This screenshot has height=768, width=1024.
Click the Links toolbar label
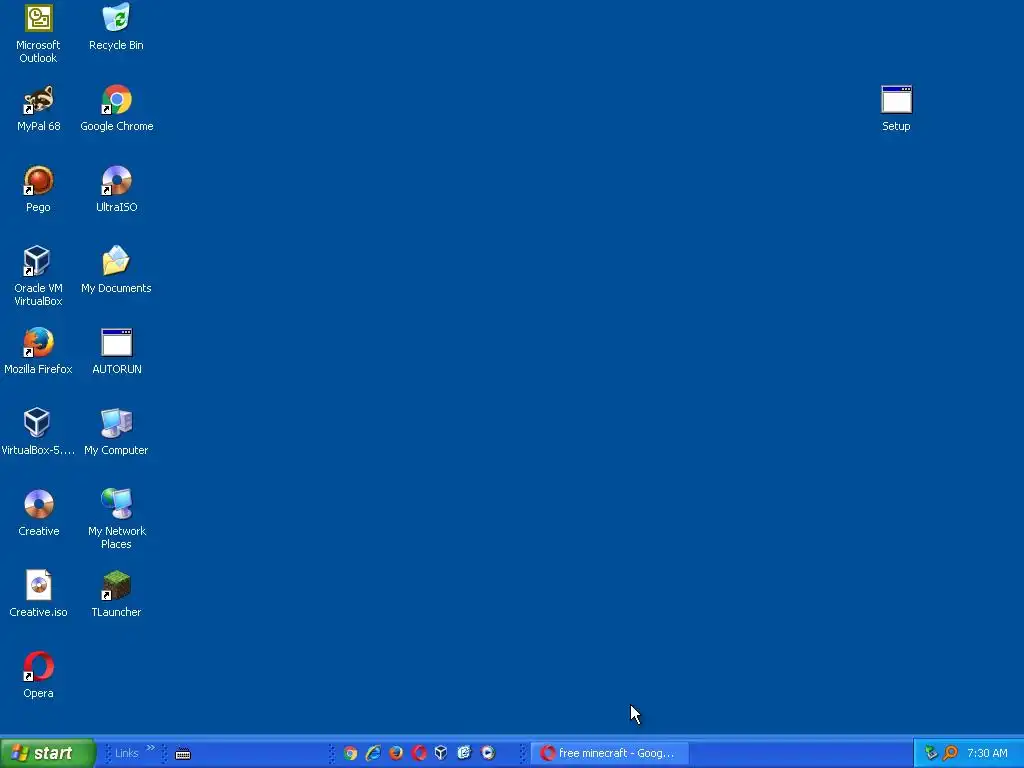click(126, 753)
